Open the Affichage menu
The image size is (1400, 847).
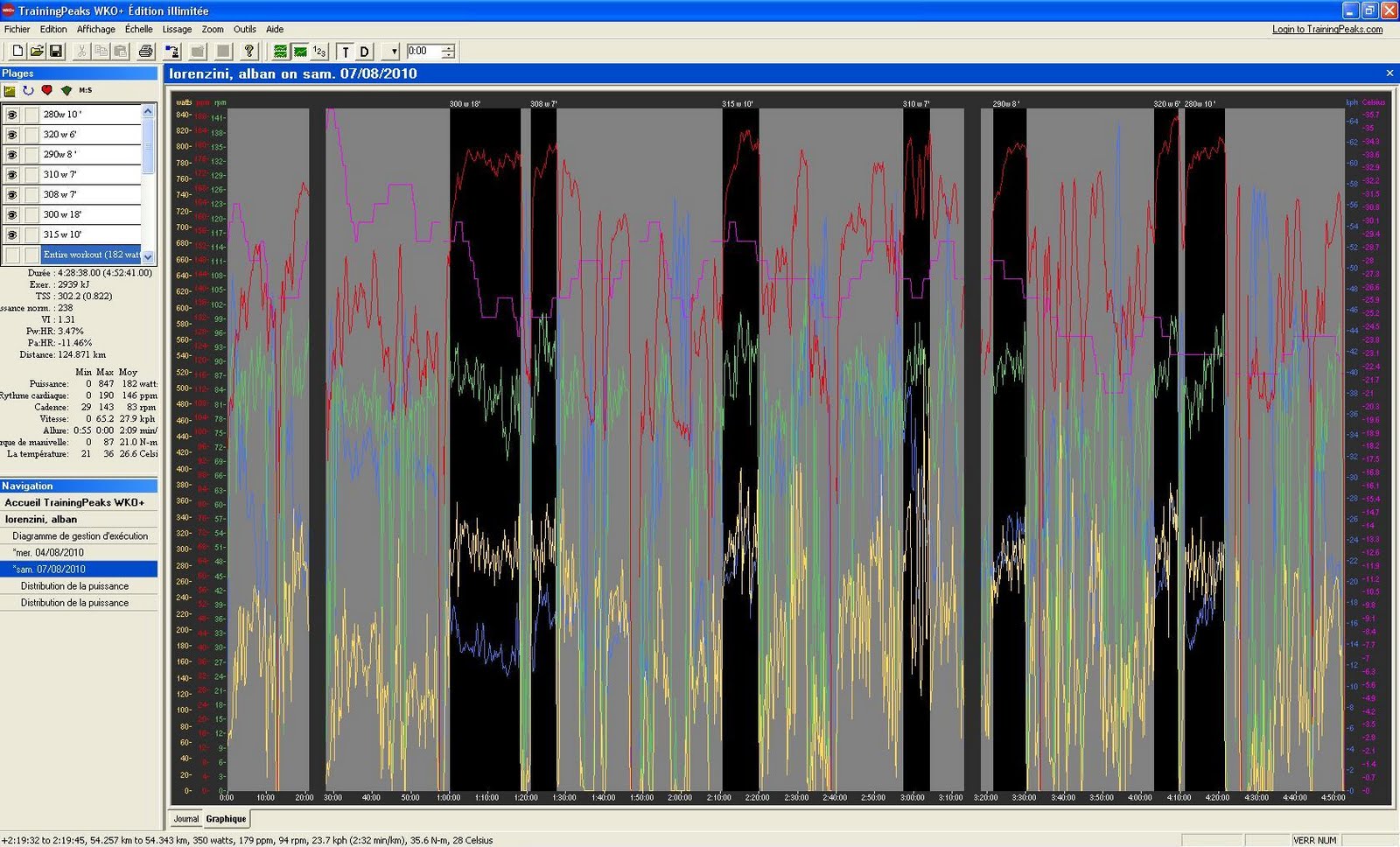click(96, 29)
